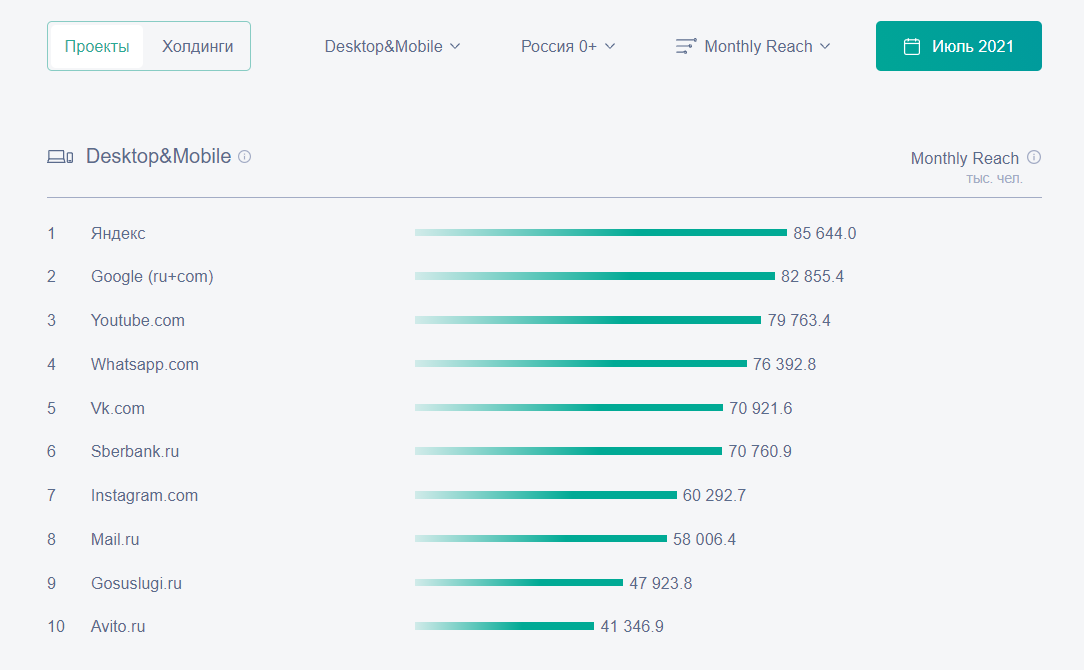The image size is (1084, 670).
Task: Click the Whatsapp.com reach bar
Action: point(581,364)
